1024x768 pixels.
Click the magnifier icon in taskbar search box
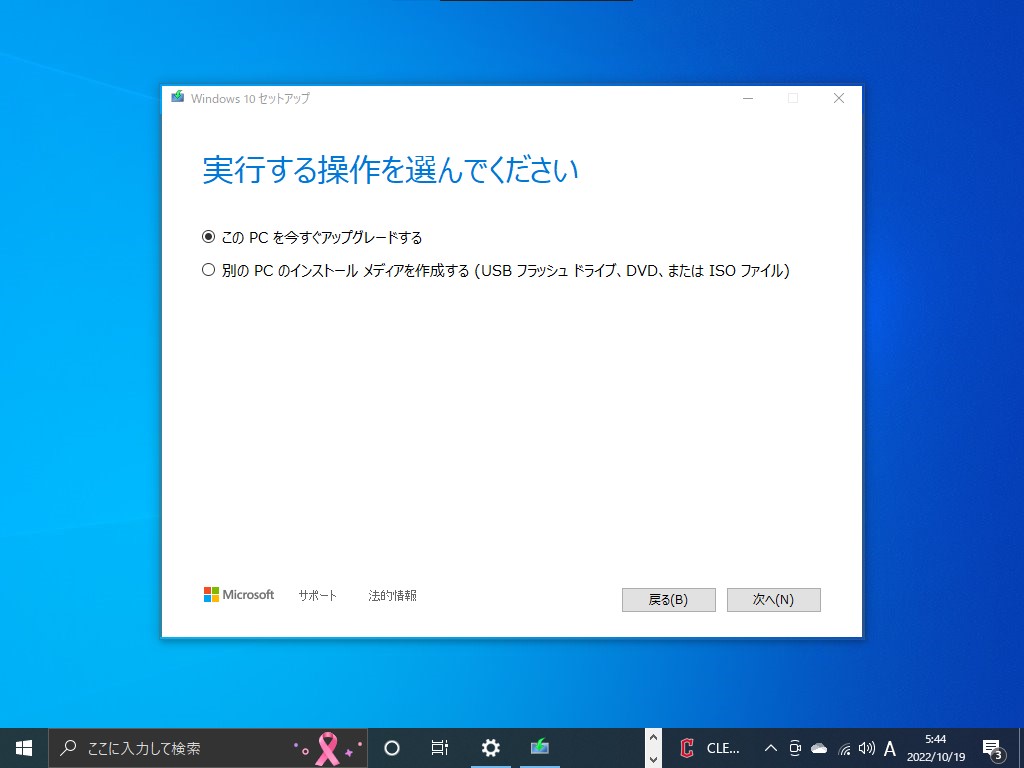tap(68, 747)
